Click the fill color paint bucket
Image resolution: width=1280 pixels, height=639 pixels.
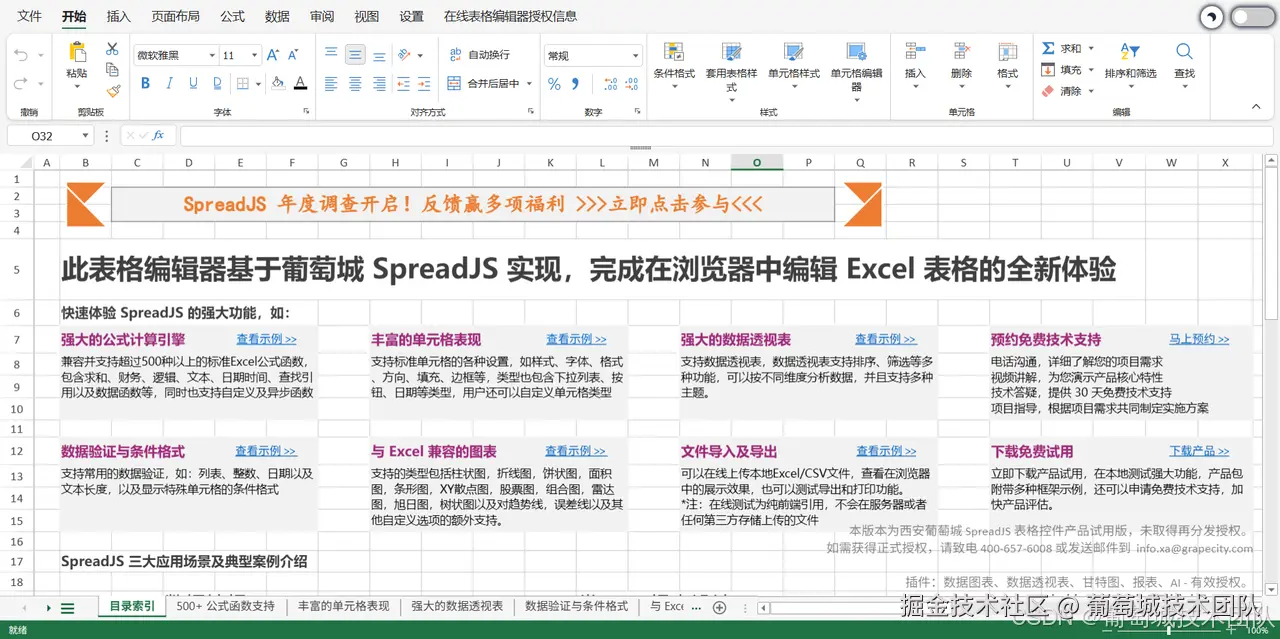[278, 84]
